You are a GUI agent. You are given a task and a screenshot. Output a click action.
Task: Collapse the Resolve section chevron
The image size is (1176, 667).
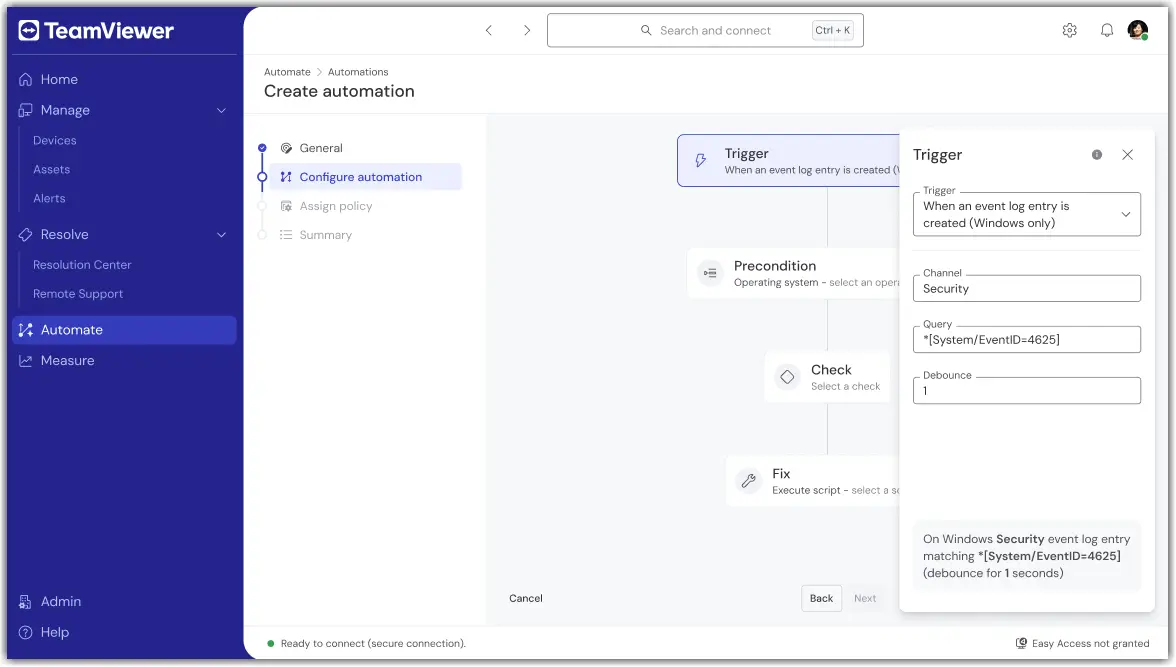(221, 235)
